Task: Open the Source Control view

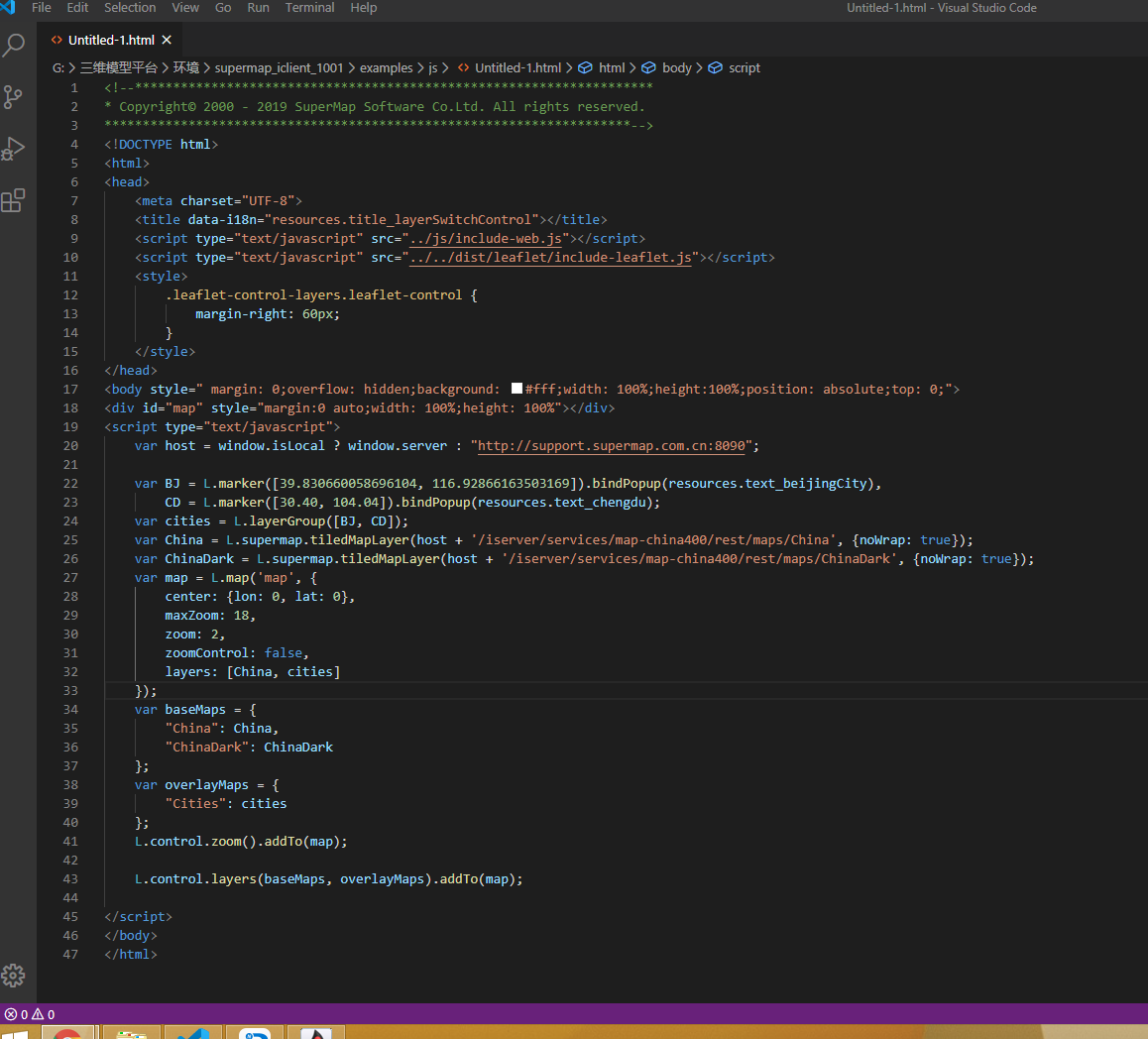Action: click(13, 96)
